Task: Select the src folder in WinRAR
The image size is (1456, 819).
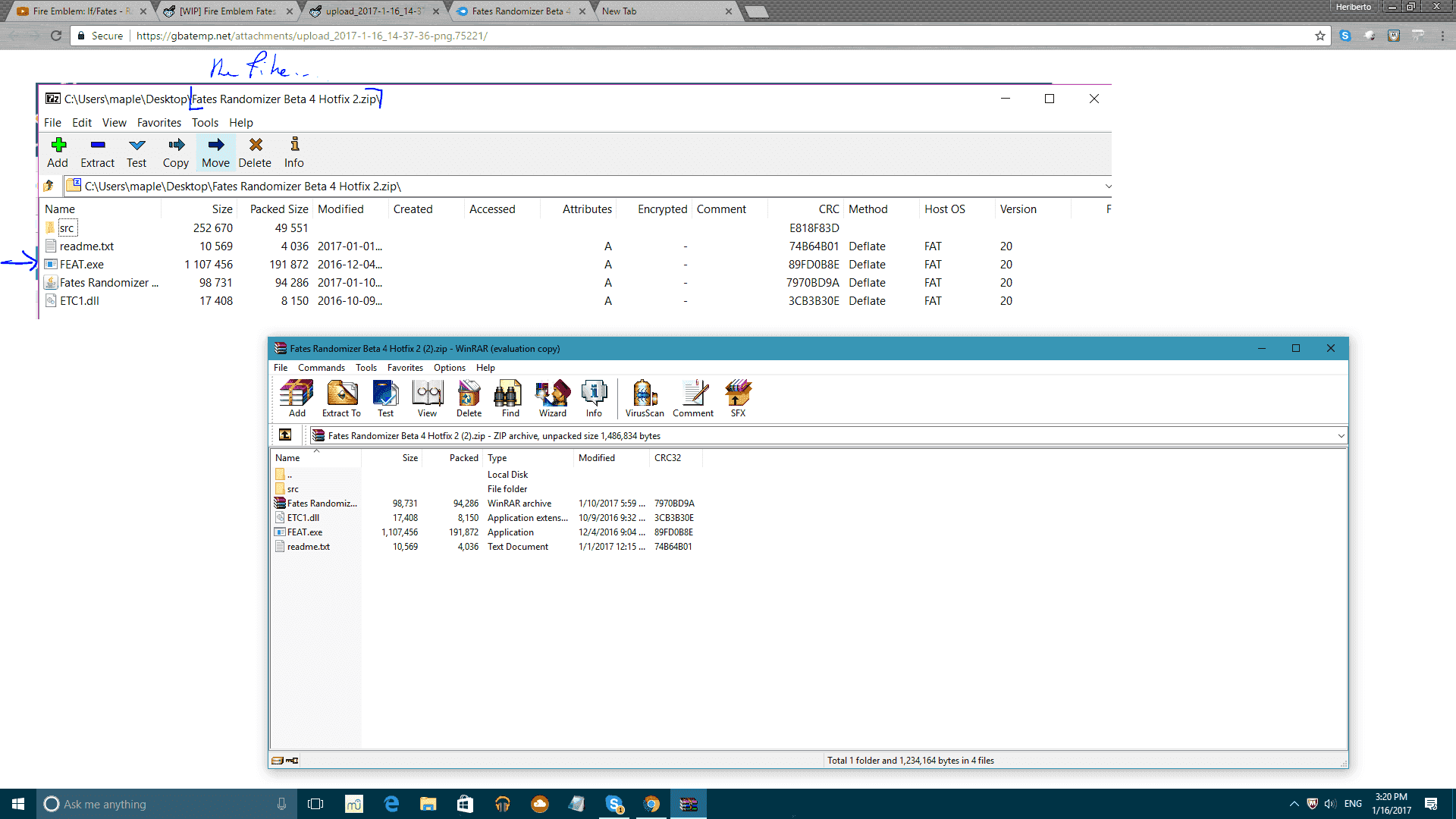Action: (x=293, y=489)
